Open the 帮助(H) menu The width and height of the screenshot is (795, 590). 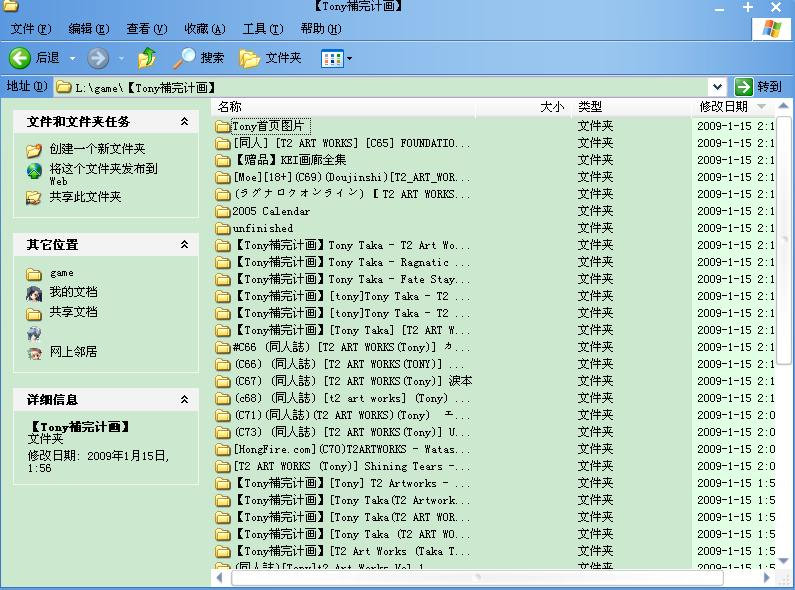[x=321, y=28]
